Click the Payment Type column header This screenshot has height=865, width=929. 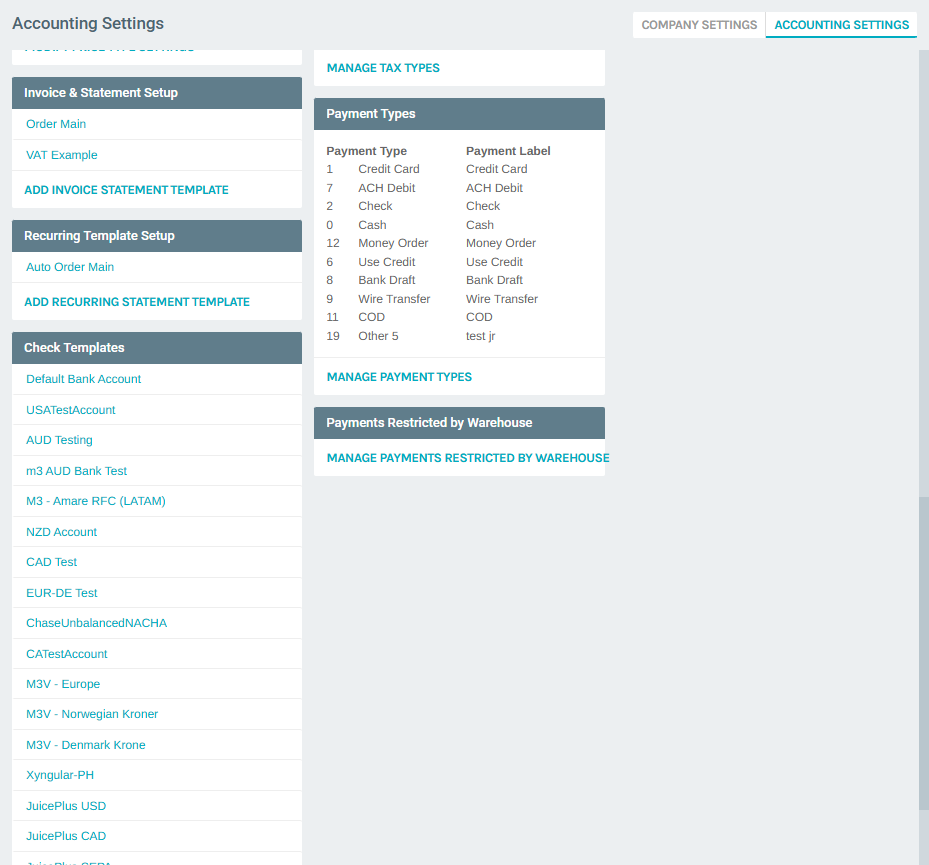pyautogui.click(x=366, y=151)
